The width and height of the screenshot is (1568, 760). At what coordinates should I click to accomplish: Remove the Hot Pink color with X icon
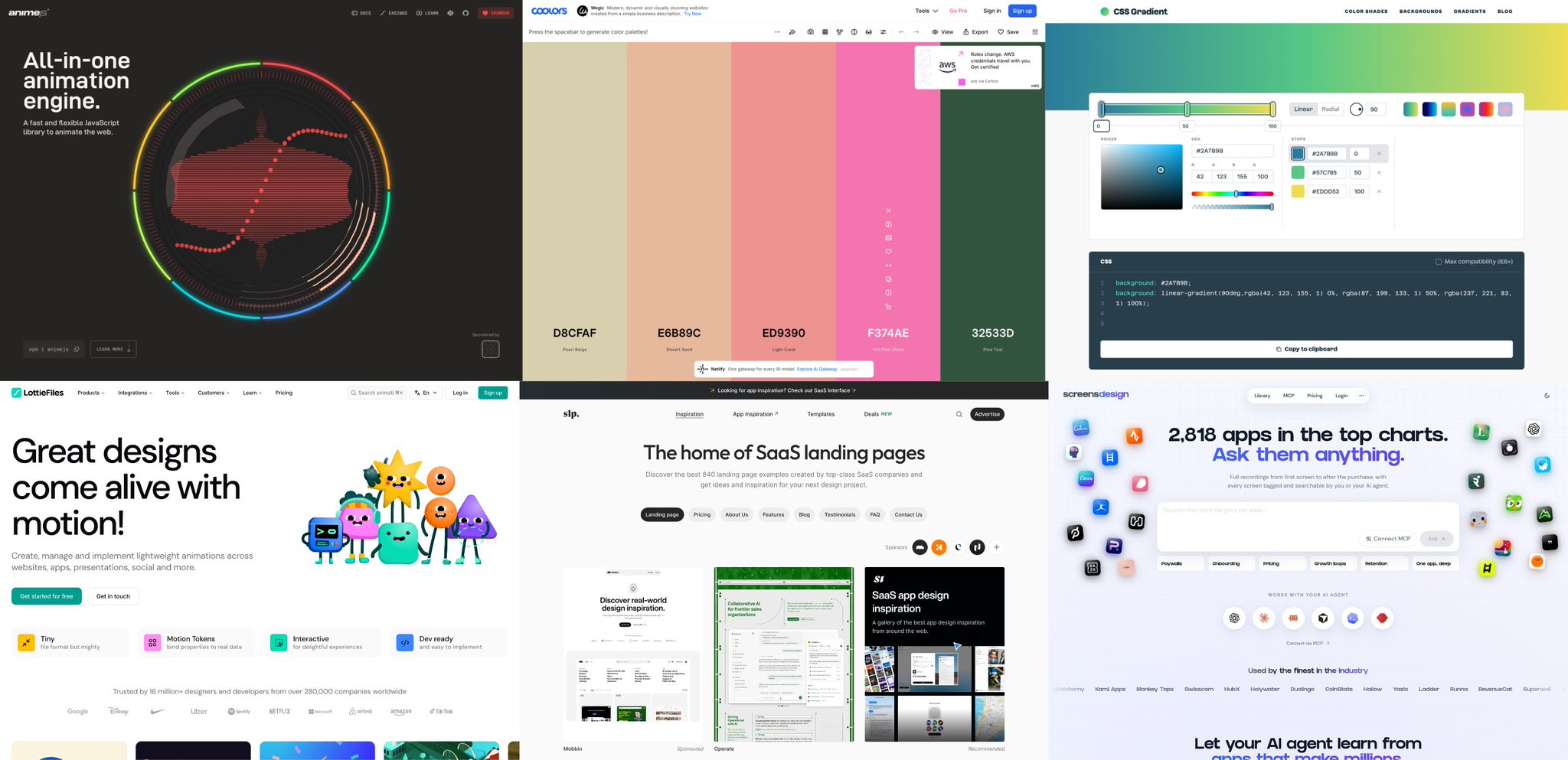[888, 210]
